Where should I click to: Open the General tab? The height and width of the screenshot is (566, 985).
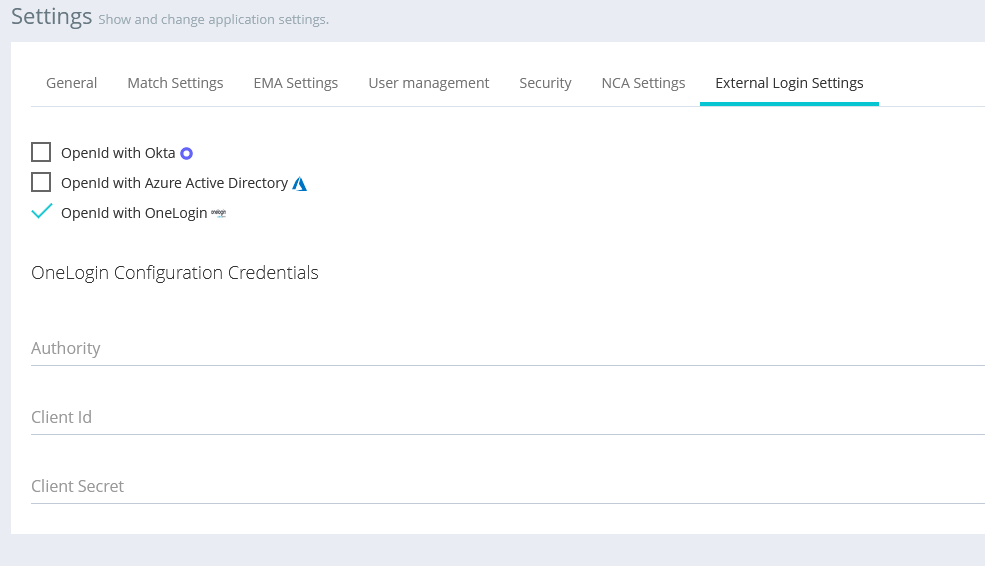(71, 83)
